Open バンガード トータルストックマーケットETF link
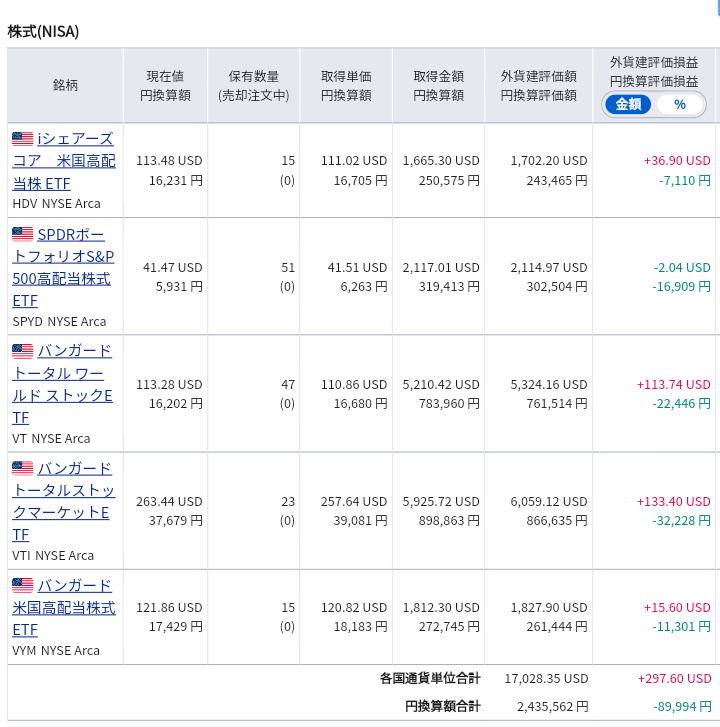This screenshot has height=727, width=720. pos(64,501)
